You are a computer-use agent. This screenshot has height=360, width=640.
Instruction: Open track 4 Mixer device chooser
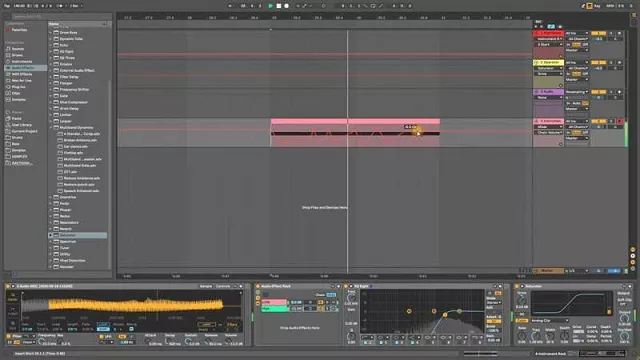tap(549, 127)
